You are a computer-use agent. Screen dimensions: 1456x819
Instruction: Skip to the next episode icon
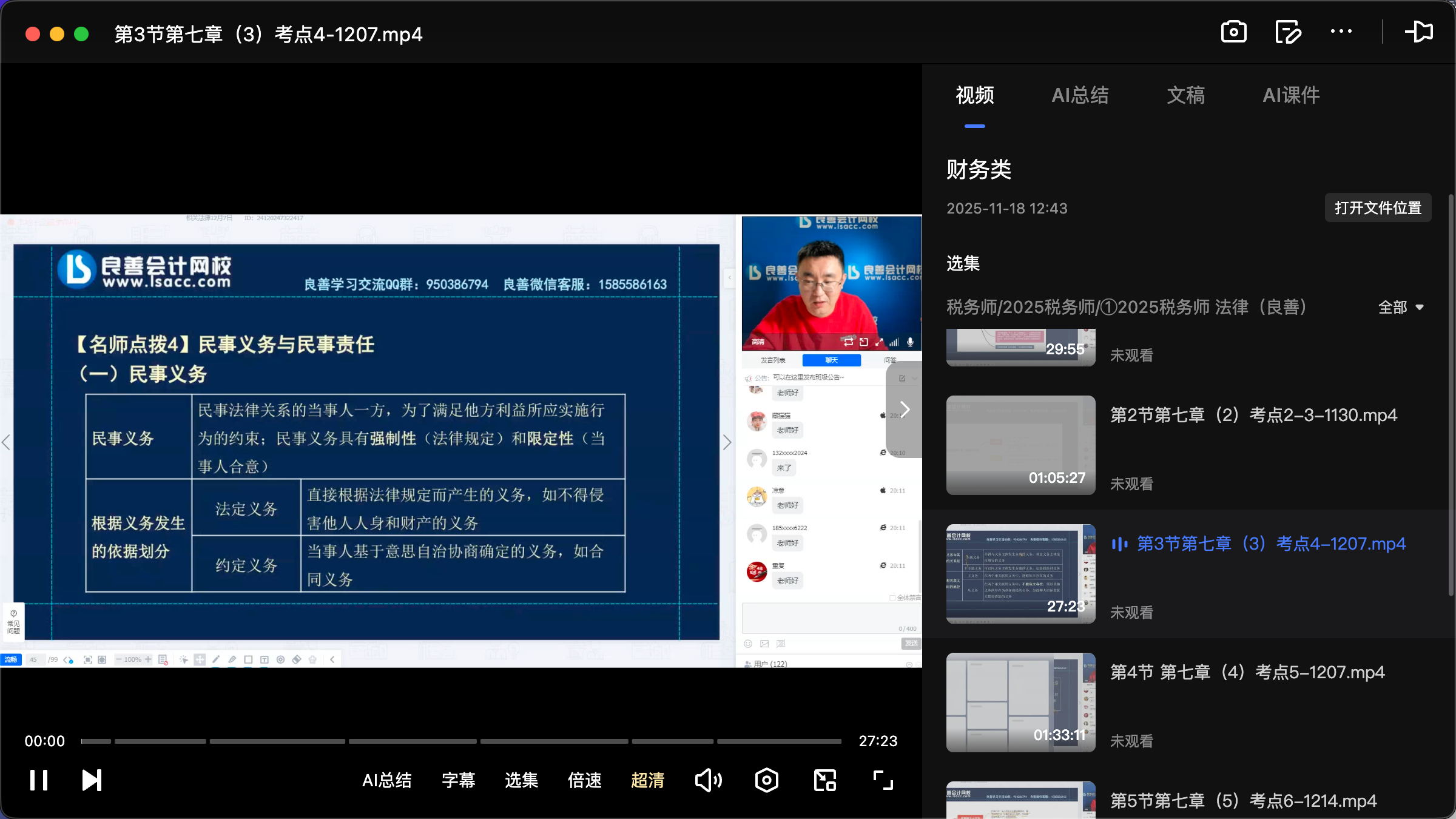[91, 780]
